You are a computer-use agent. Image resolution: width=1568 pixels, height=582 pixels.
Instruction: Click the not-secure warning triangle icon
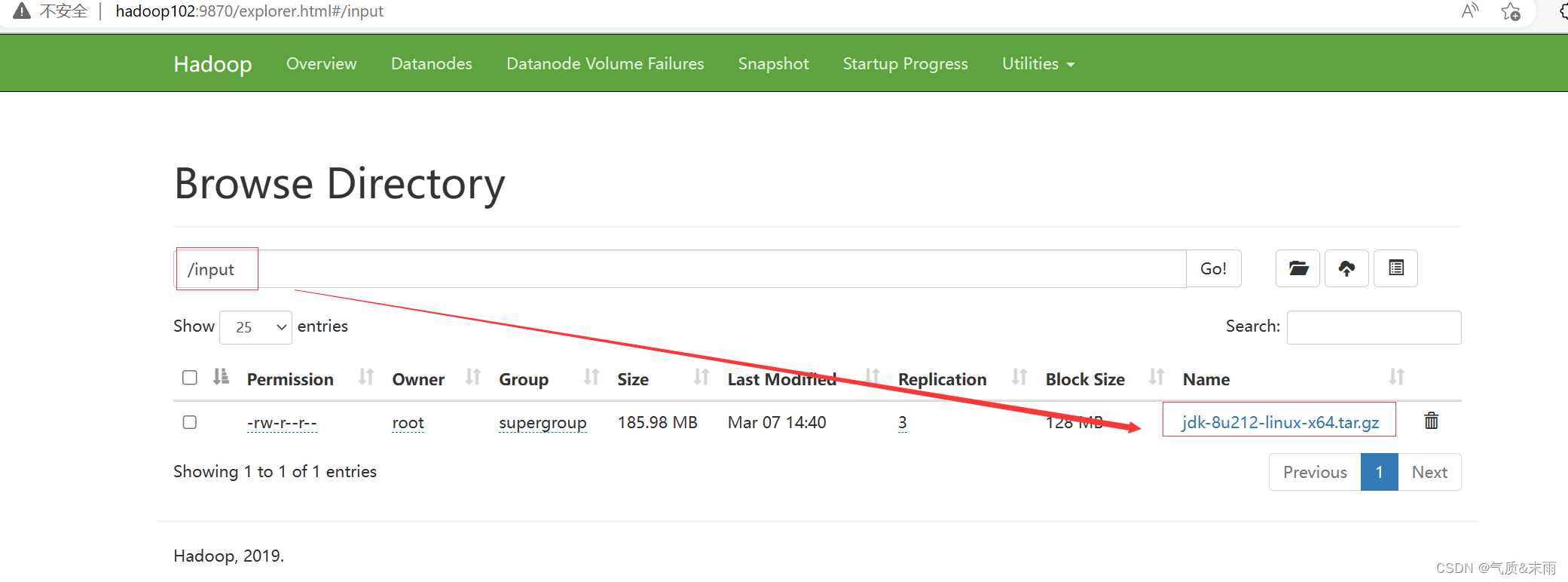[22, 11]
